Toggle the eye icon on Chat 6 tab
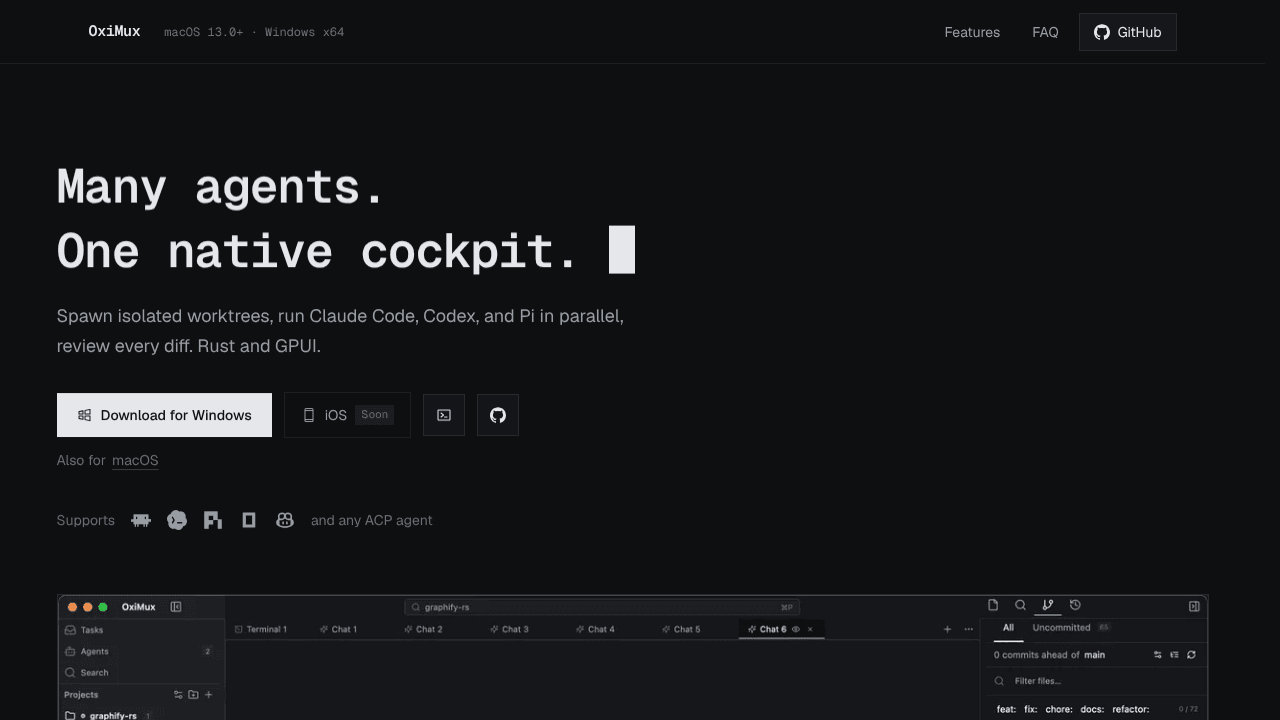 pyautogui.click(x=796, y=629)
